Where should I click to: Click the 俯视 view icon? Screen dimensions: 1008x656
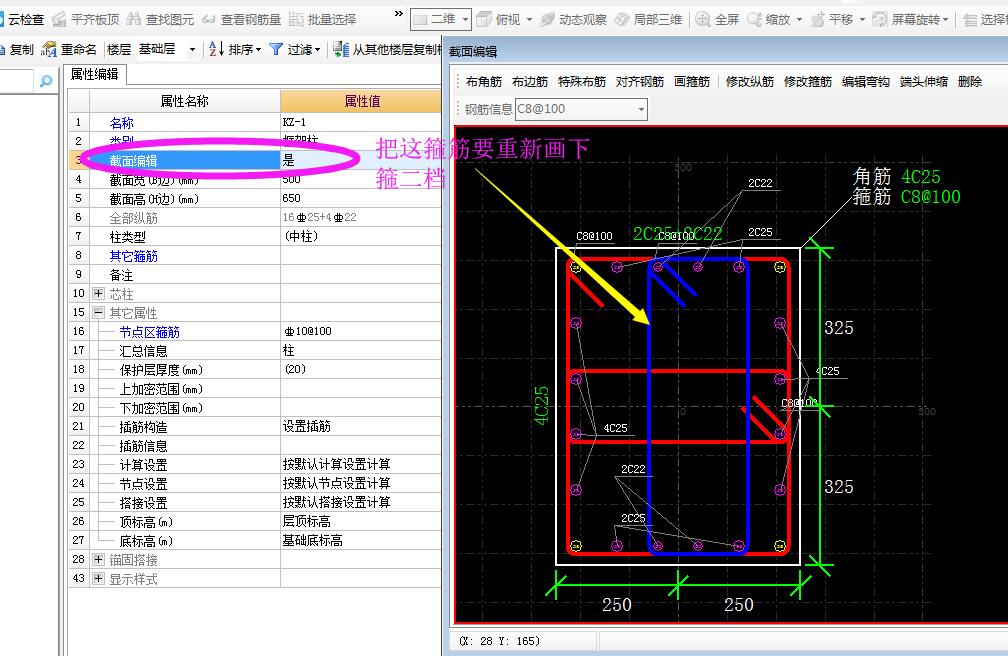point(484,19)
